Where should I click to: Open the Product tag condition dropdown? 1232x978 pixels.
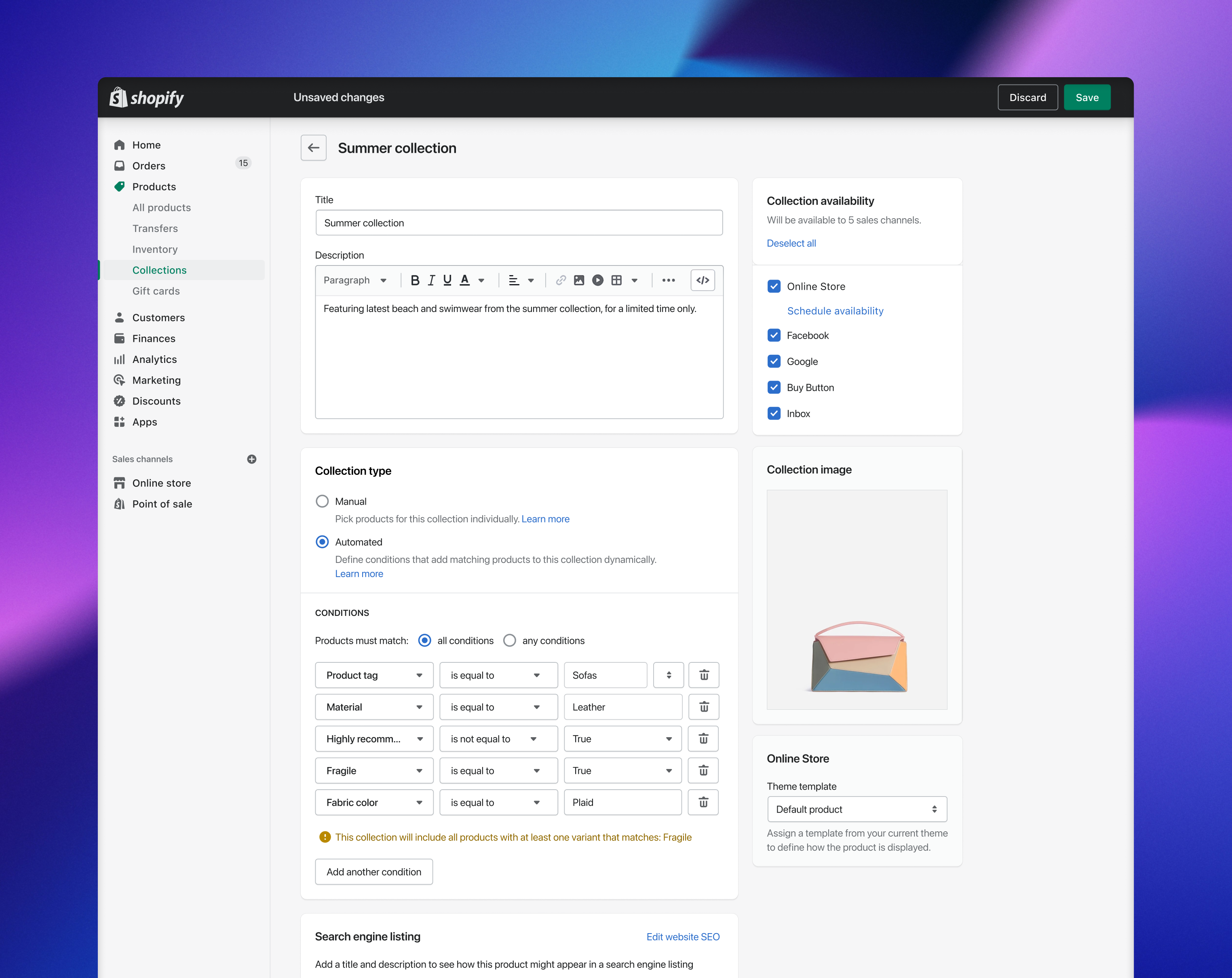click(374, 675)
